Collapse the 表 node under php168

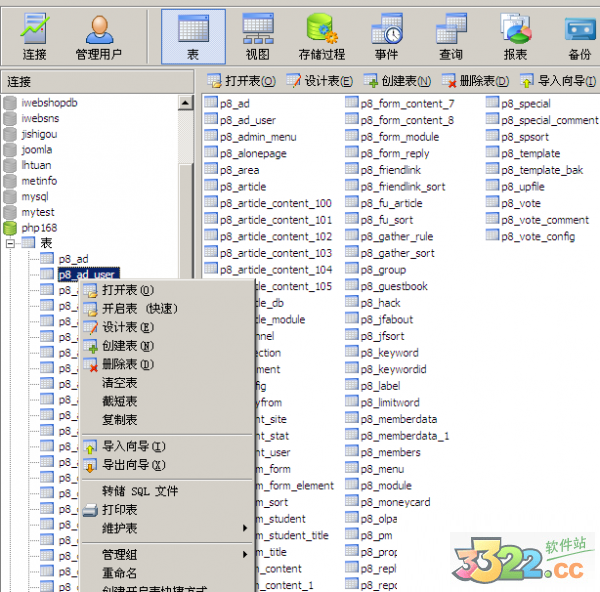pyautogui.click(x=11, y=243)
